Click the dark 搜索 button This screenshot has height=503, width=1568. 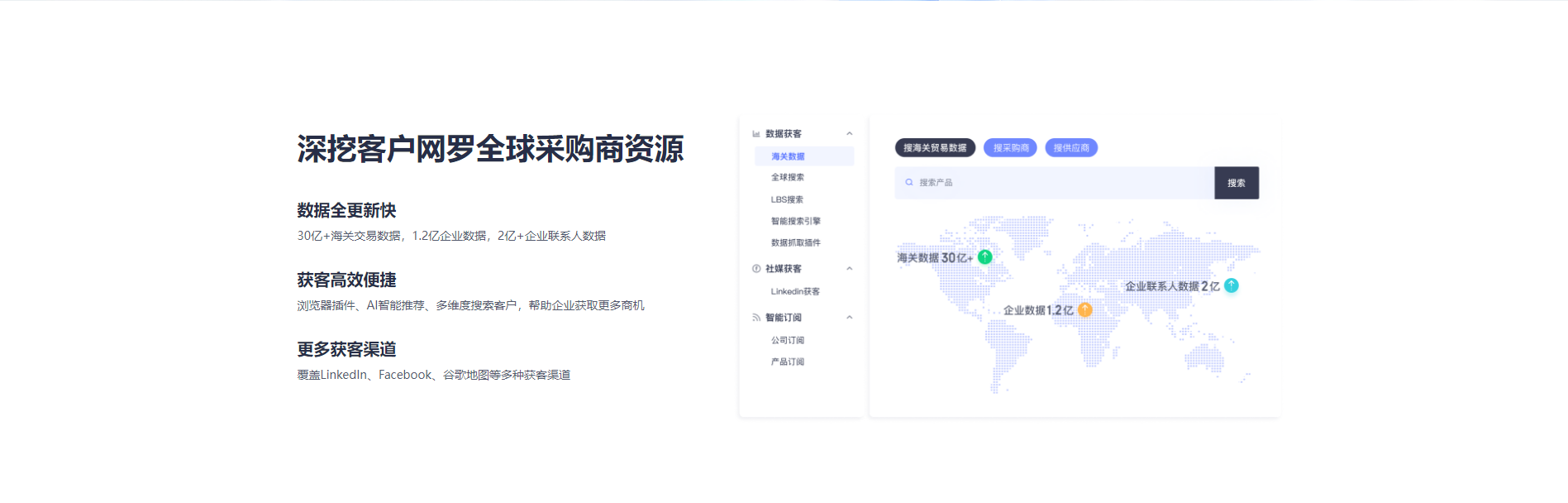pyautogui.click(x=1237, y=183)
